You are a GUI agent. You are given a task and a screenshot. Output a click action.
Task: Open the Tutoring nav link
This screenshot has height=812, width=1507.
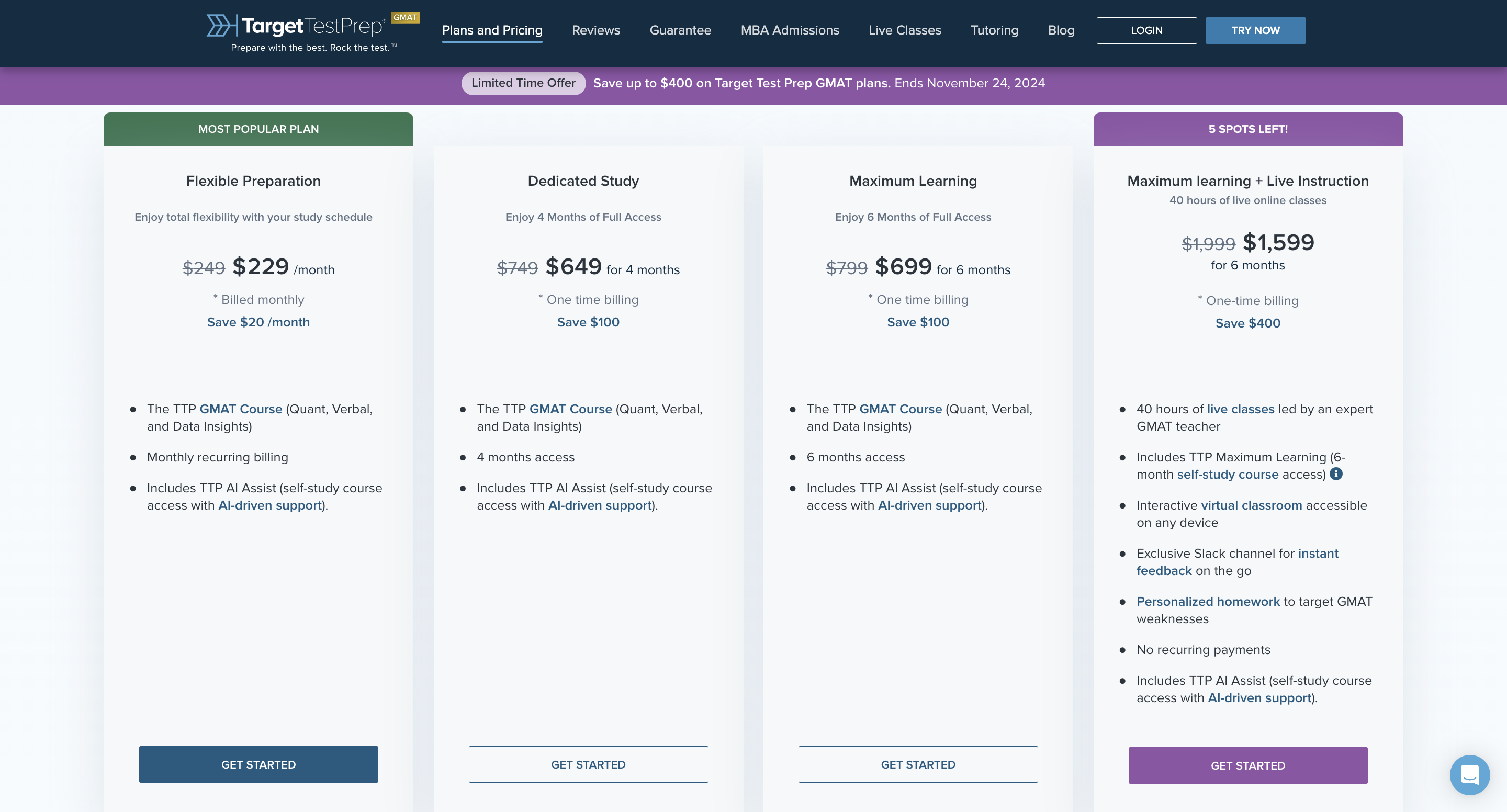[x=994, y=30]
